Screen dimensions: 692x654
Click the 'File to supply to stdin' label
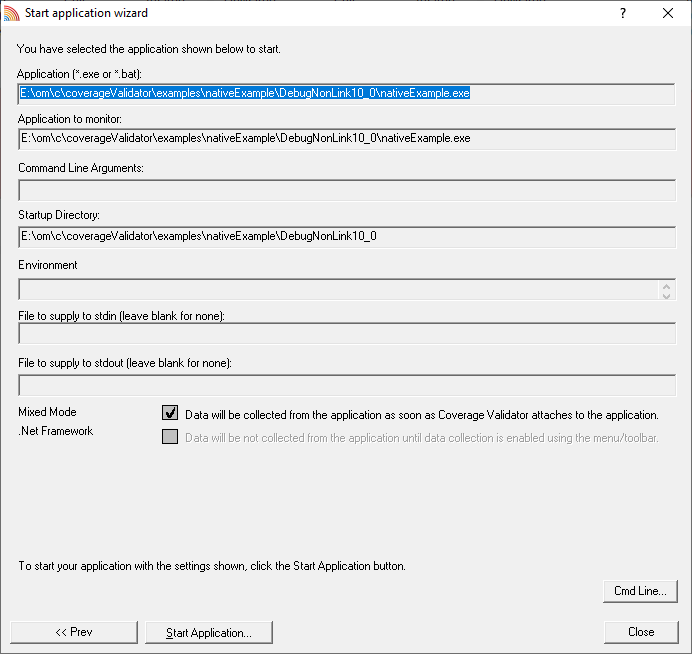(x=121, y=316)
